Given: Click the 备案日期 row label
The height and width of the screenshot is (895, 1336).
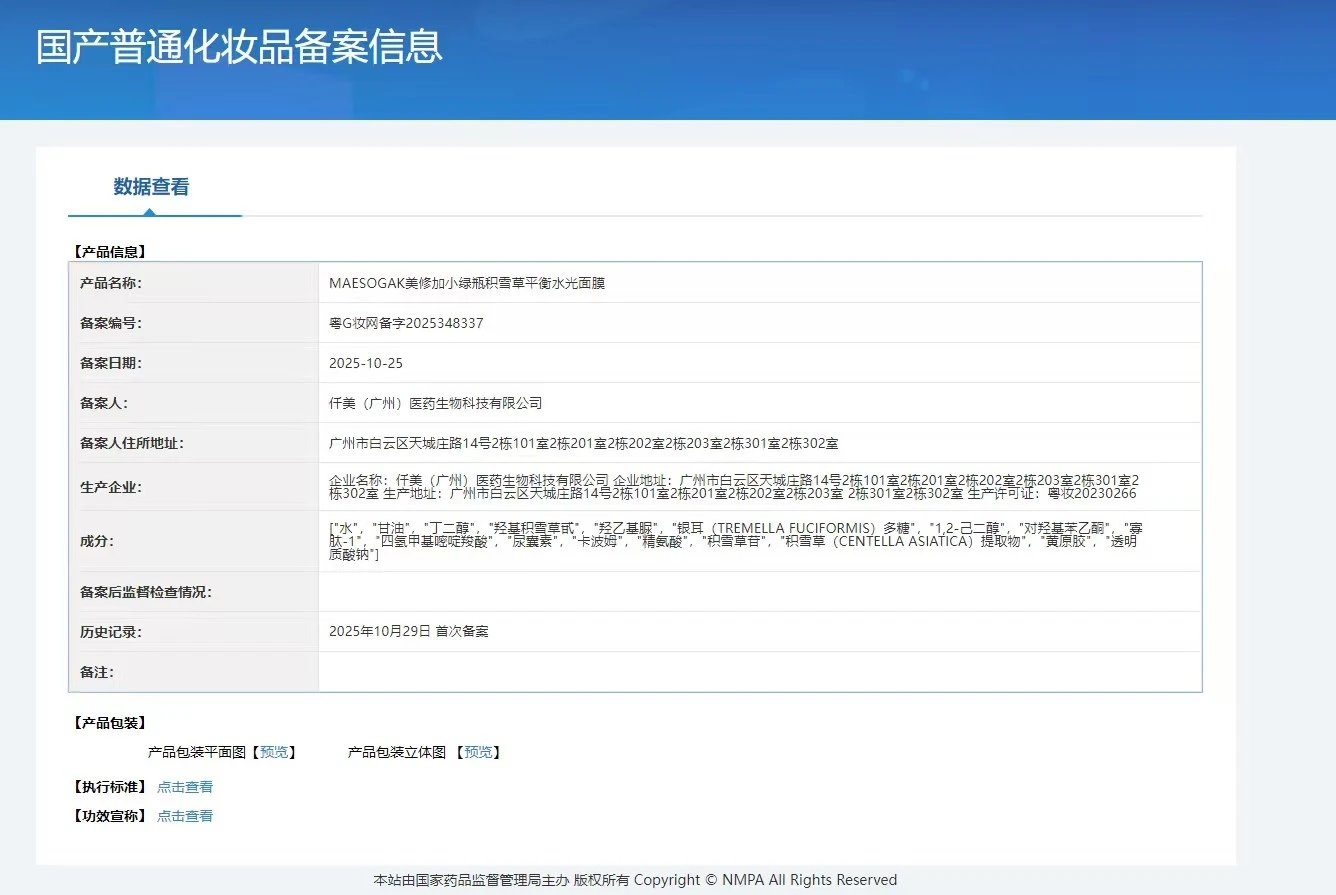Looking at the screenshot, I should point(111,363).
